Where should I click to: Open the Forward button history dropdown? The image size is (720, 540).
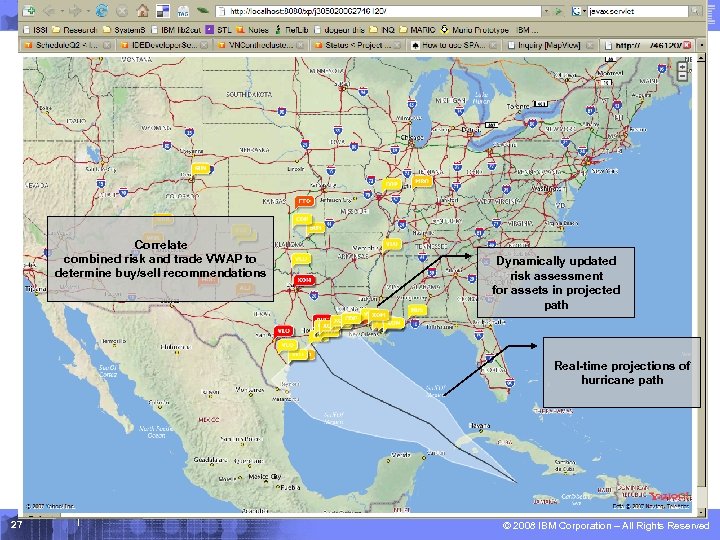87,11
